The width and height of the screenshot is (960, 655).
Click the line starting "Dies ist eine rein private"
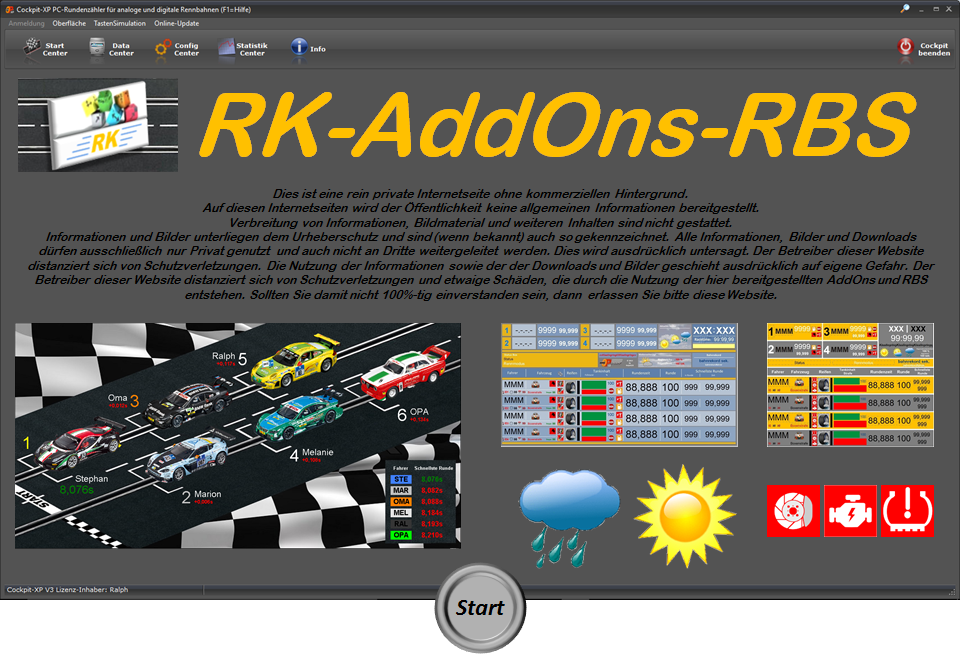(x=481, y=194)
